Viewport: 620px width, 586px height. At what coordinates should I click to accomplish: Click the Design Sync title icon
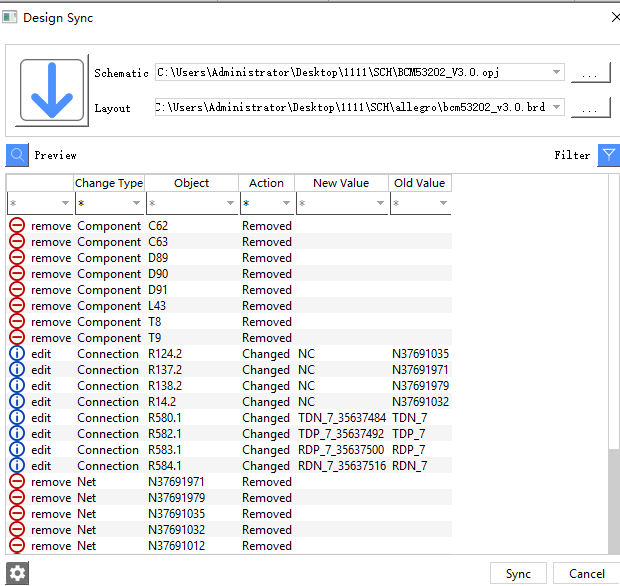coord(9,17)
